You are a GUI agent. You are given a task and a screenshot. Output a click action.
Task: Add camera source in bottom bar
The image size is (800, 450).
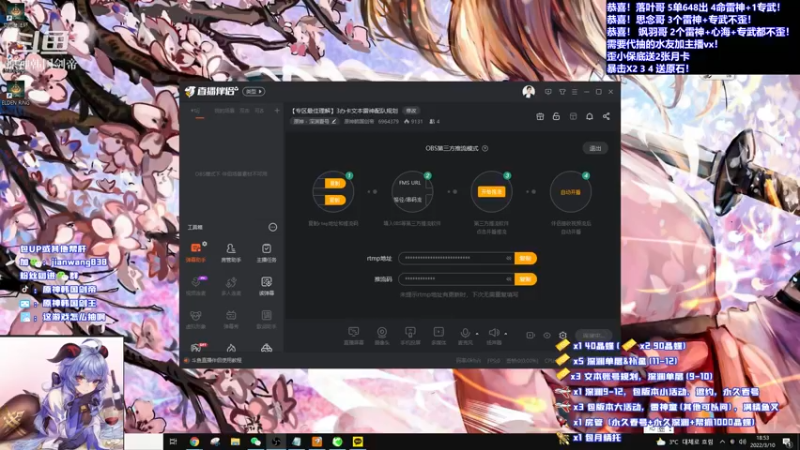click(x=382, y=336)
